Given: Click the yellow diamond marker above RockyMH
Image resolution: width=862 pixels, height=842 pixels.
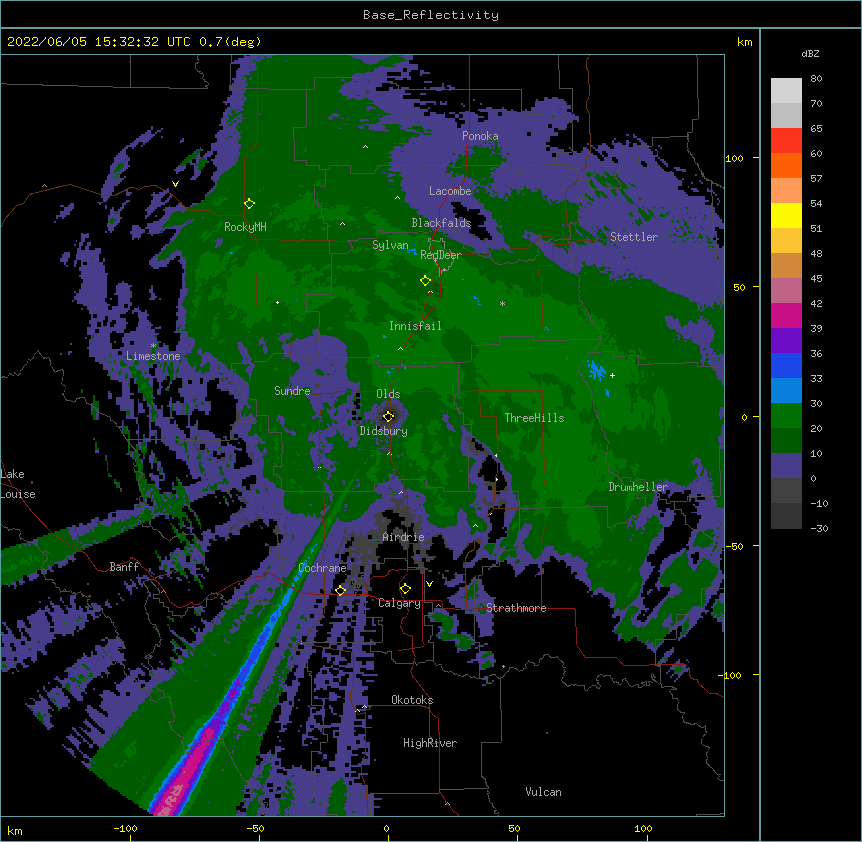Looking at the screenshot, I should pyautogui.click(x=249, y=204).
